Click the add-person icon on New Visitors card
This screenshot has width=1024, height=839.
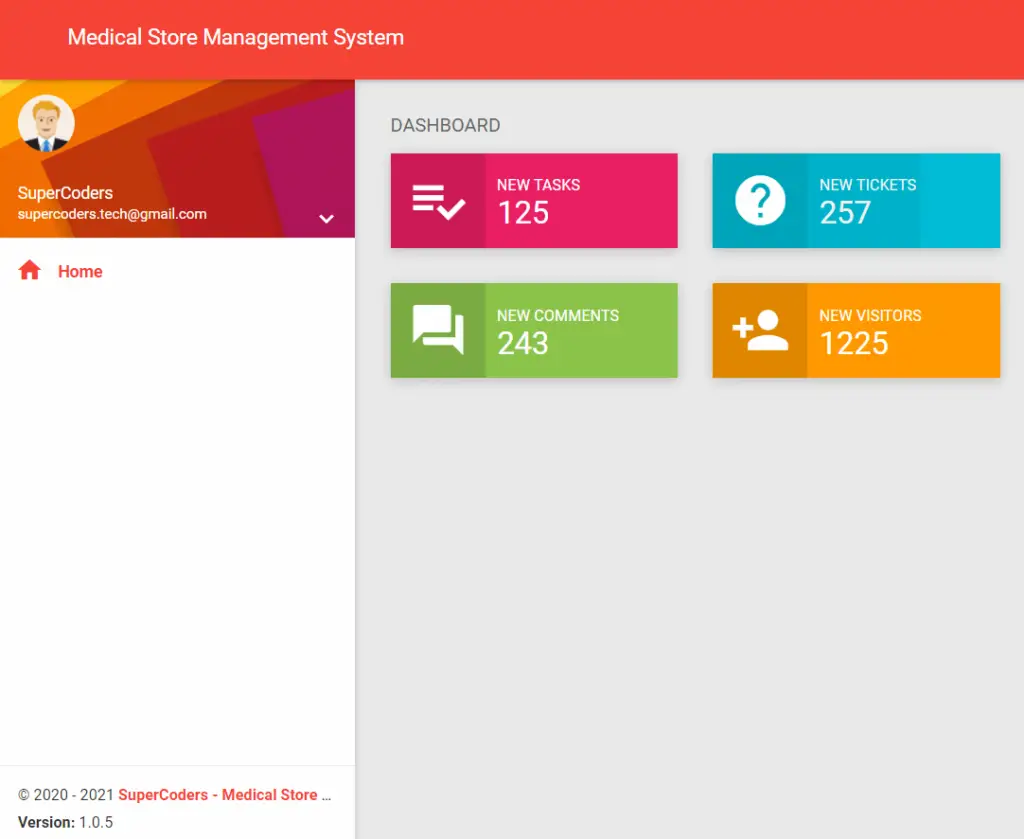pyautogui.click(x=762, y=330)
